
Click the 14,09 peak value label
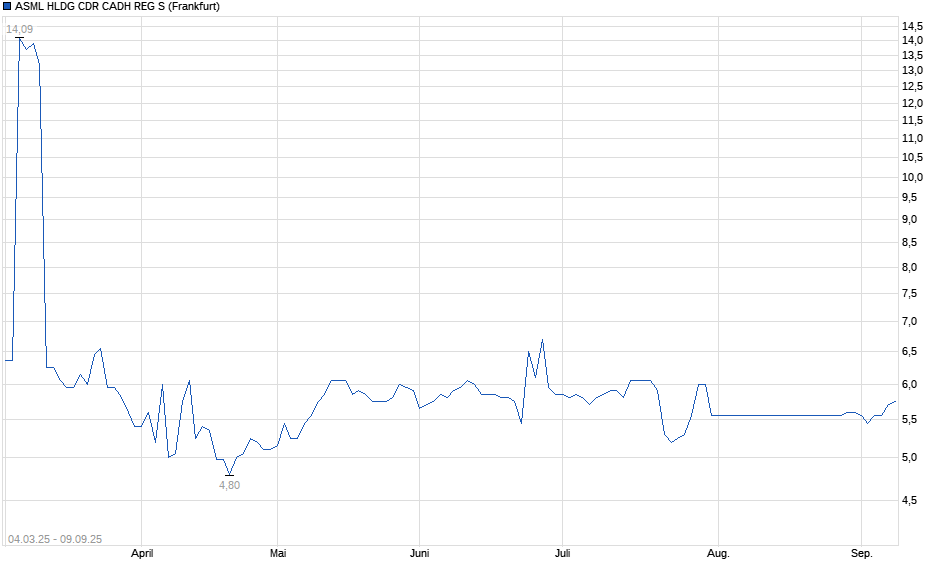tap(20, 29)
